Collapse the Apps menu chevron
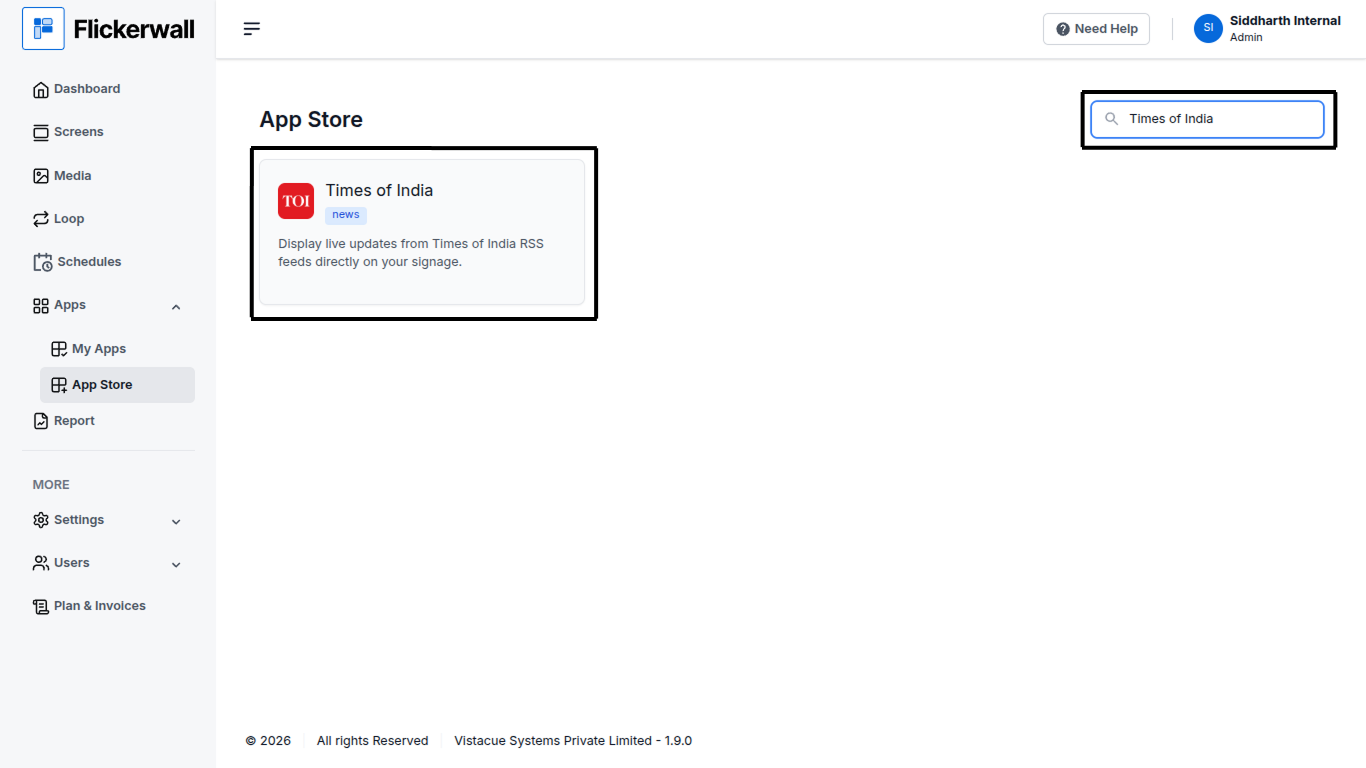Viewport: 1366px width, 768px height. [x=176, y=307]
